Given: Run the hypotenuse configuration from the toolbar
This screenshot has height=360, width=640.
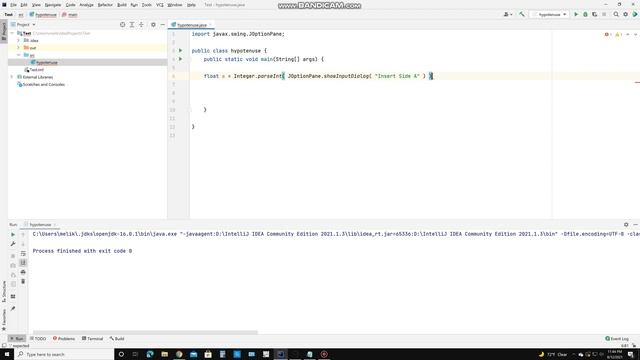Looking at the screenshot, I should click(x=576, y=14).
